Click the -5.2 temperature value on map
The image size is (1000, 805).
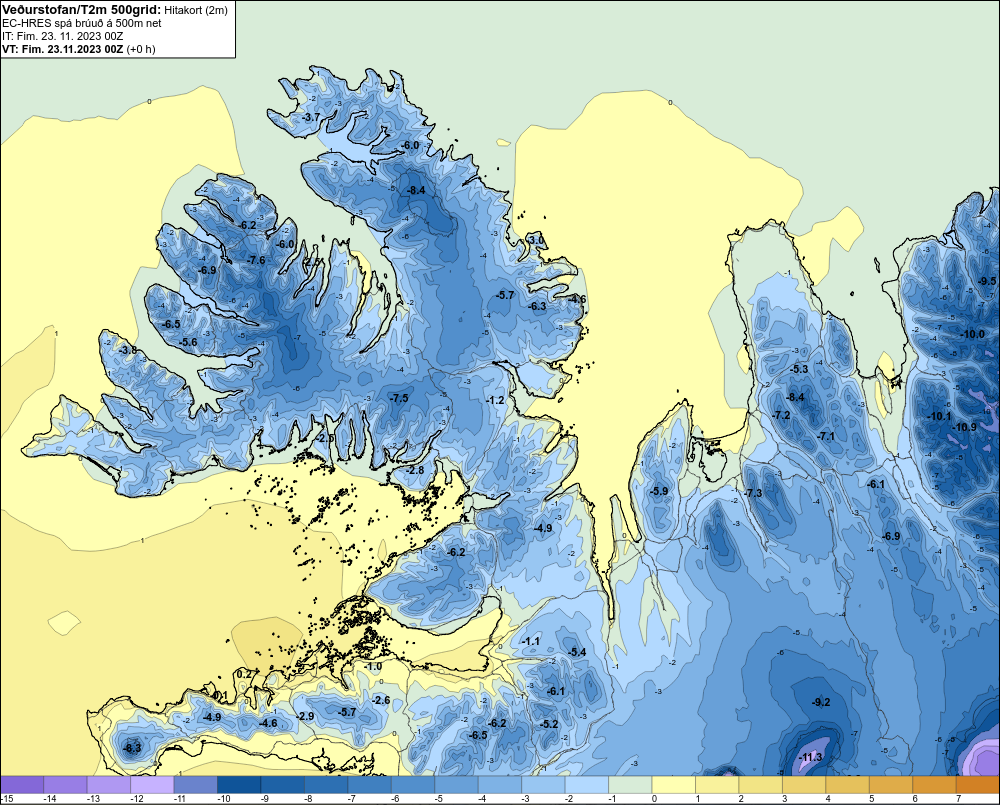(x=548, y=725)
